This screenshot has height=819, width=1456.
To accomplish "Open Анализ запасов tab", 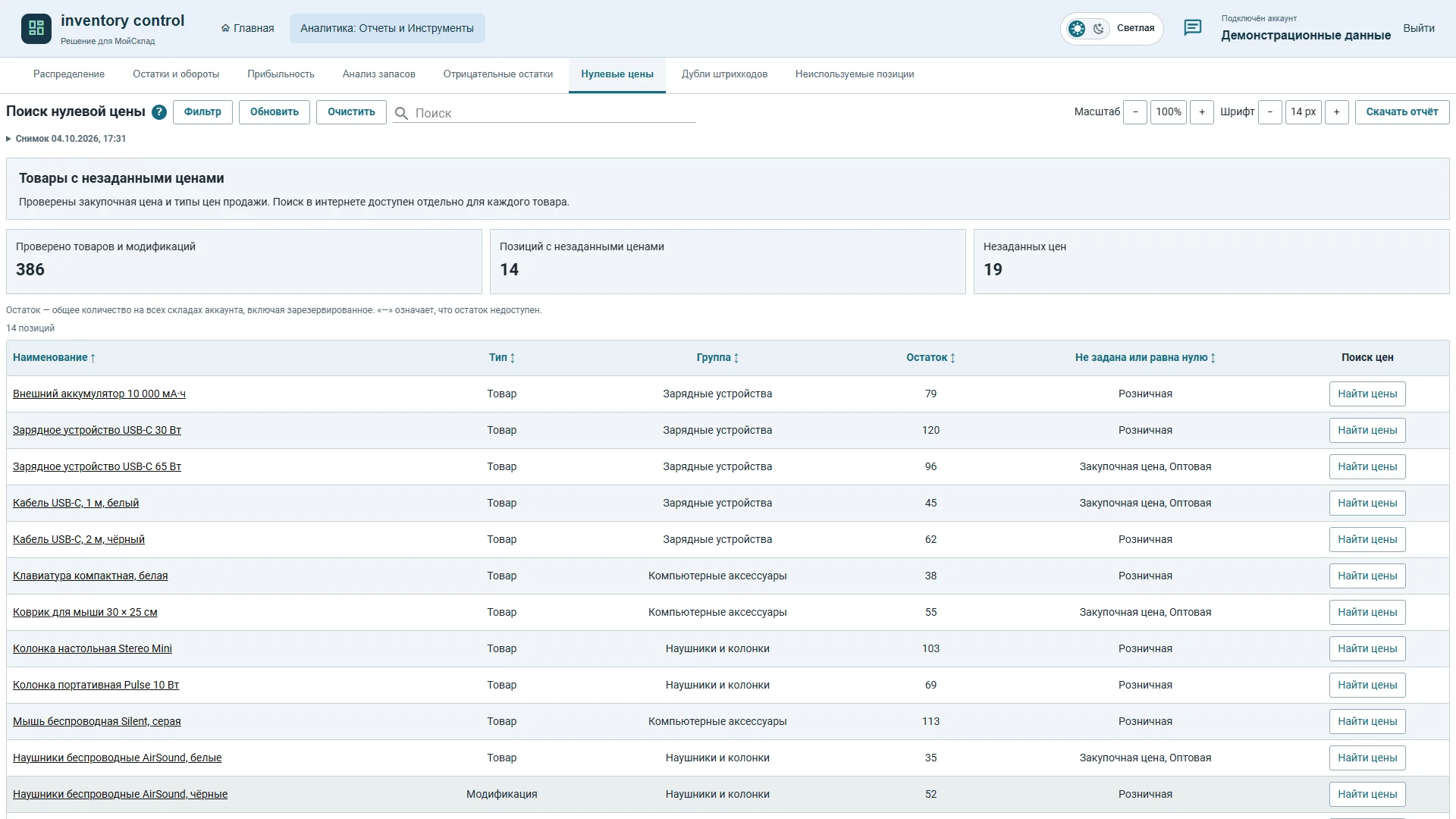I will pos(378,74).
